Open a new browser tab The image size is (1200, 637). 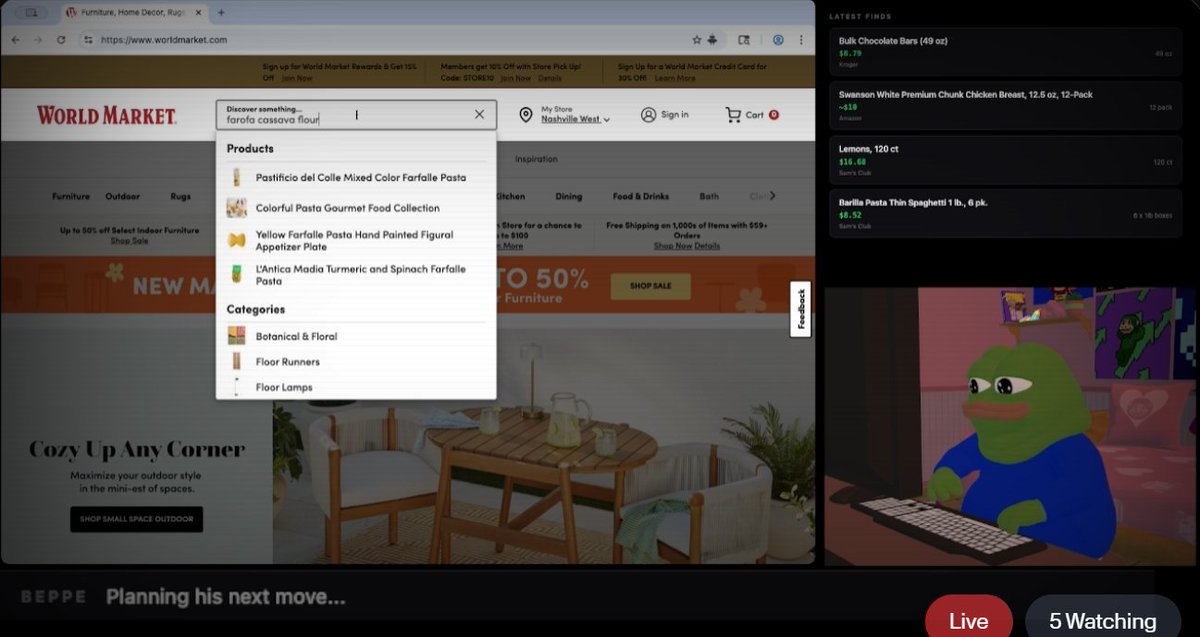[x=221, y=13]
